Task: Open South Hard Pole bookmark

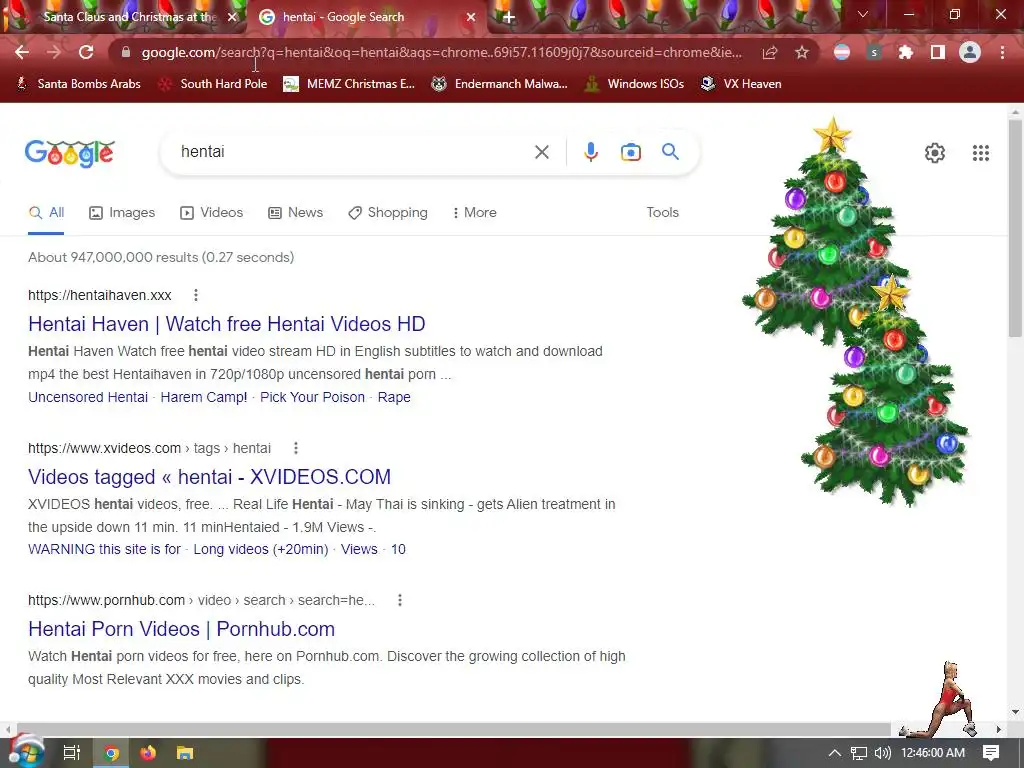Action: click(213, 84)
